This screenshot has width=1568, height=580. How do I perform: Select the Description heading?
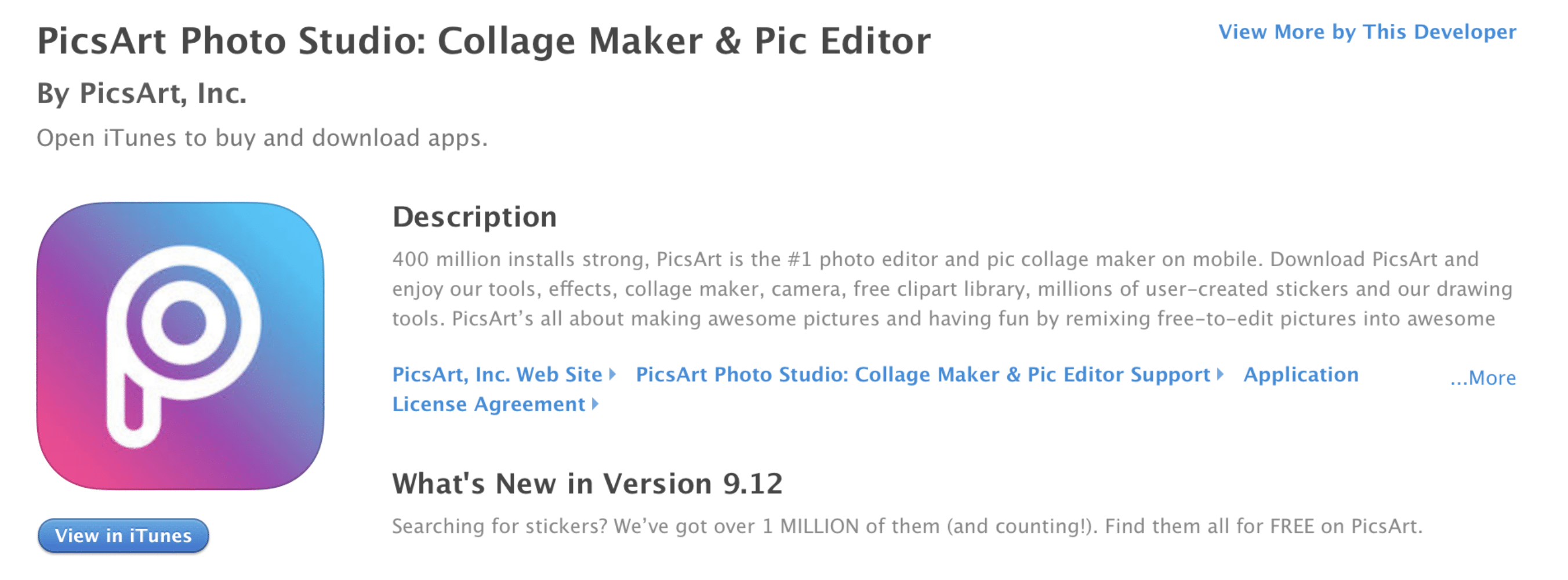coord(475,217)
